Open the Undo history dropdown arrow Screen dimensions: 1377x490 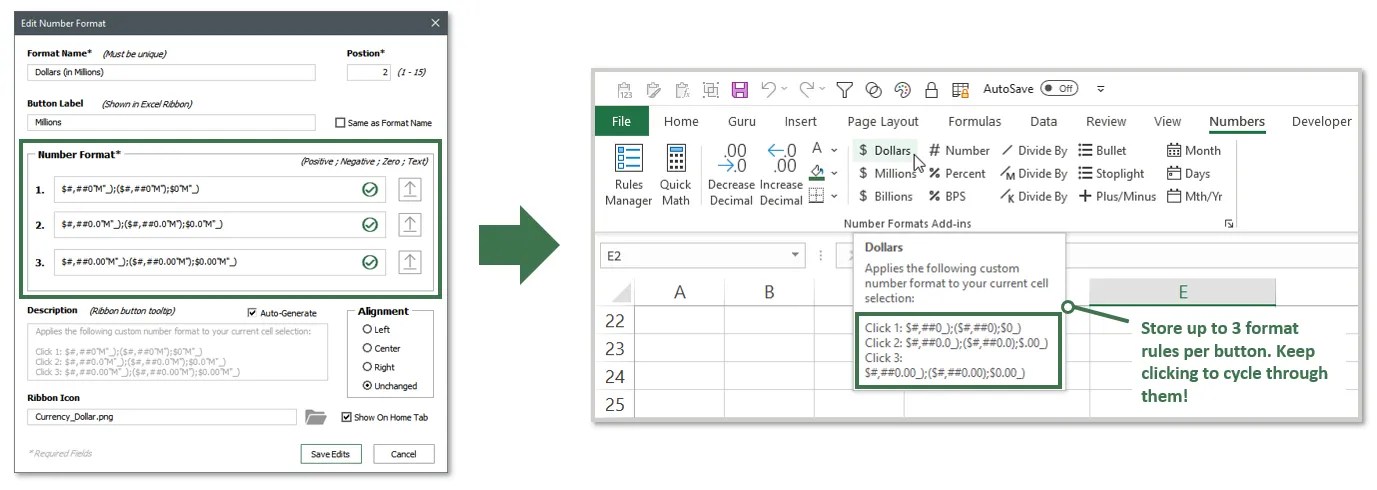(x=784, y=89)
